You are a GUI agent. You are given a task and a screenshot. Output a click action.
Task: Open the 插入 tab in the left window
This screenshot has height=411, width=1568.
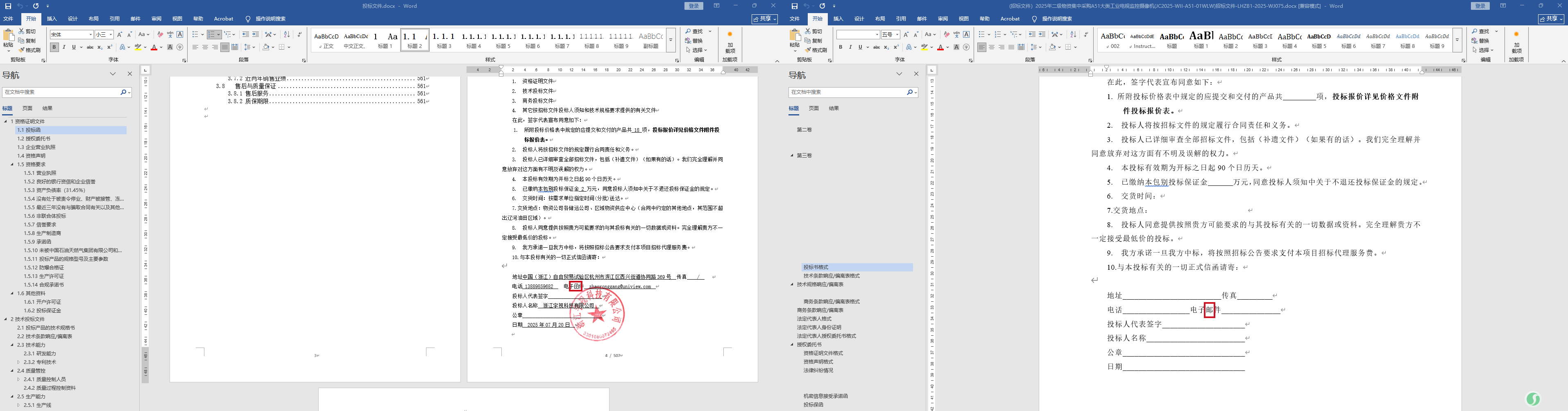[52, 19]
